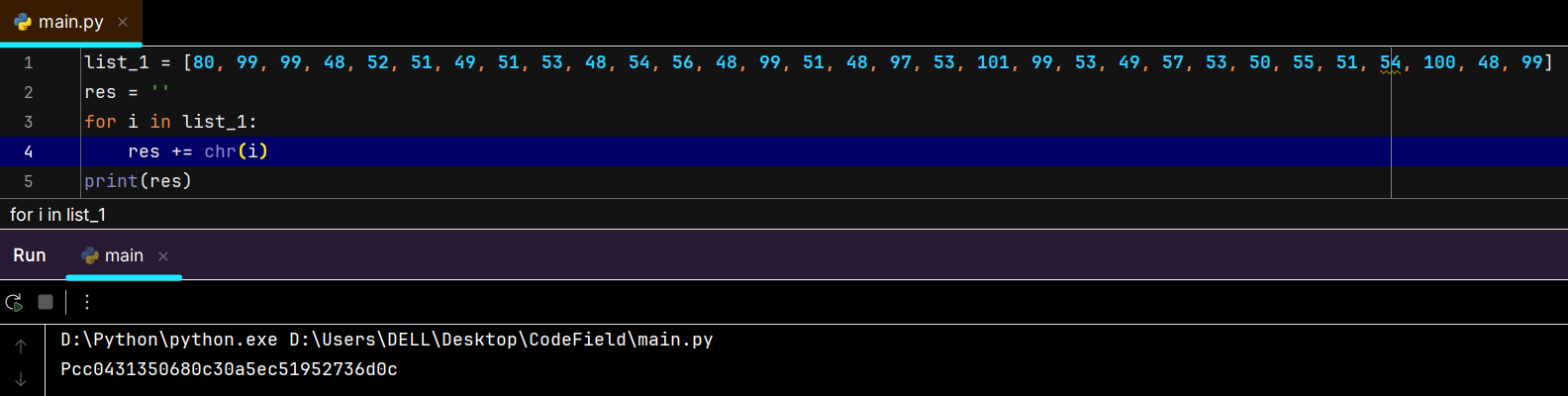Click the Run tool window title
Viewport: 1568px width, 396px height.
coord(30,255)
